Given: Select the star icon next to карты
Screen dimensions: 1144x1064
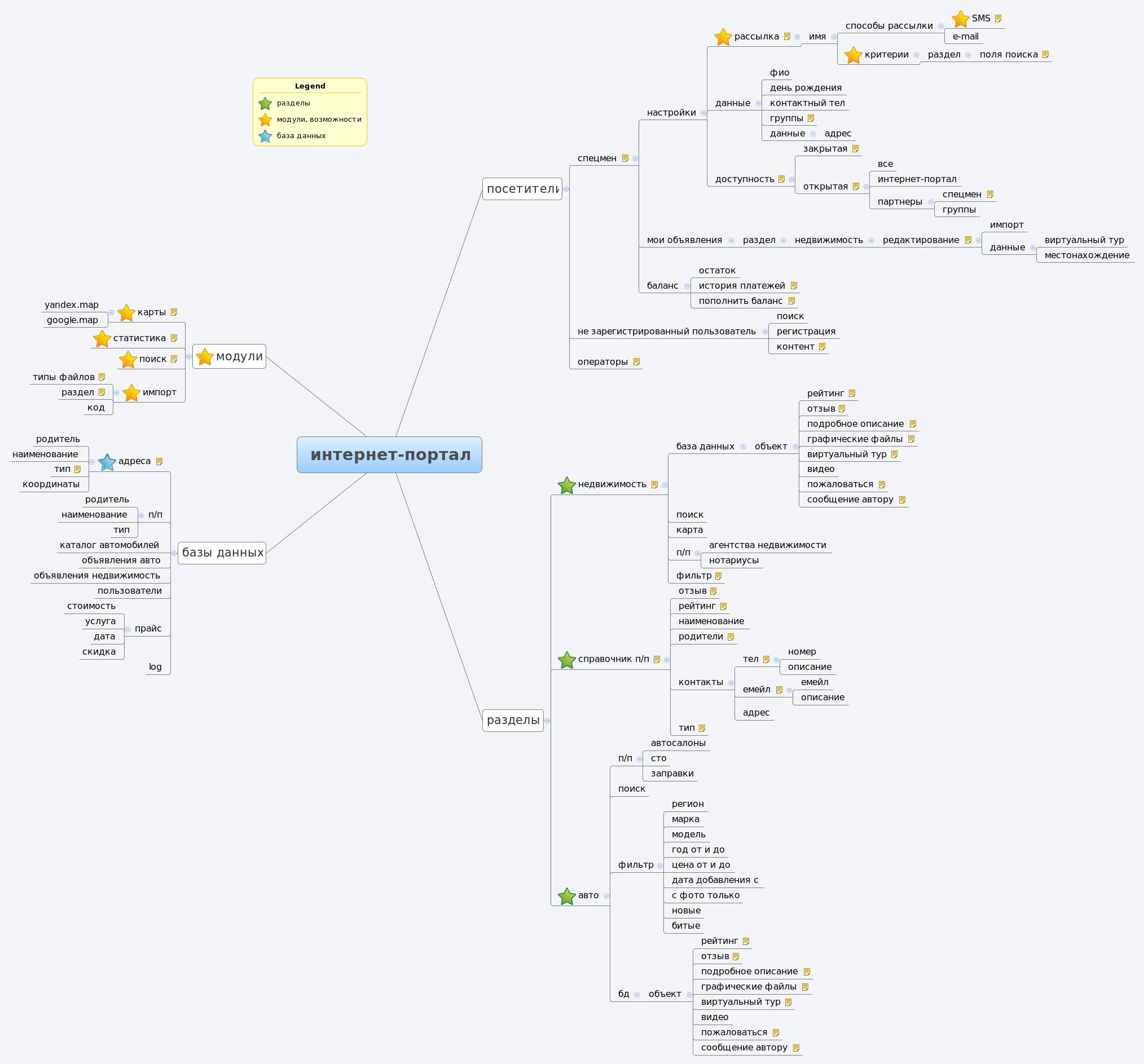Looking at the screenshot, I should point(125,312).
